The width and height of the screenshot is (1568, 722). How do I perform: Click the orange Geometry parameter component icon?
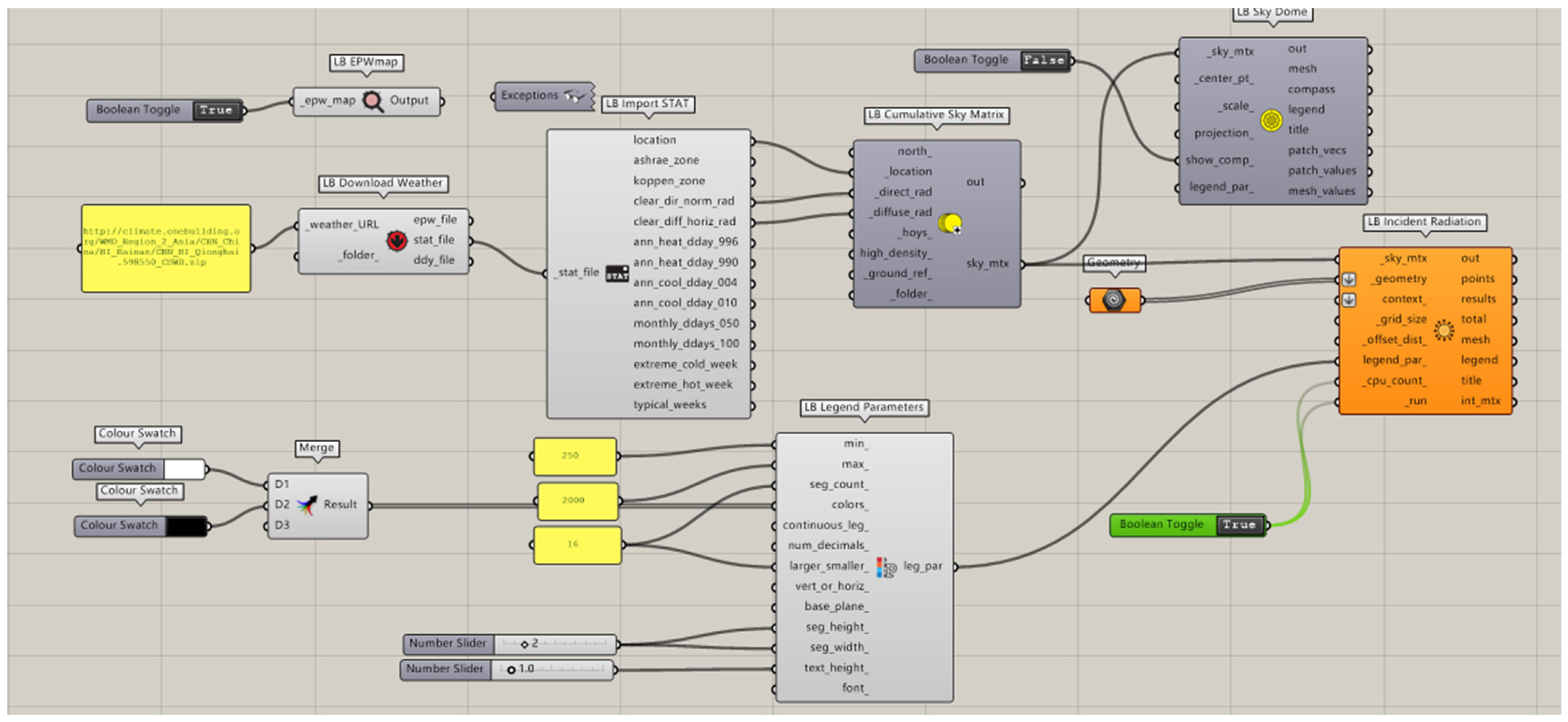1114,300
